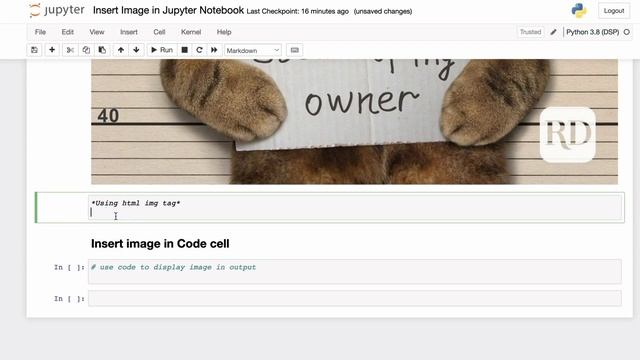Open the Kernel menu

[191, 32]
